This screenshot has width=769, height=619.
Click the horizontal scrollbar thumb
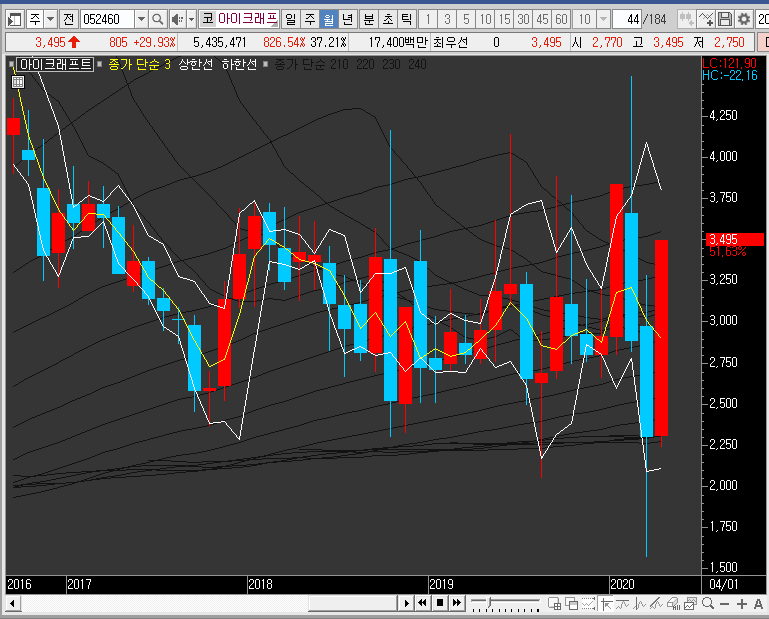pyautogui.click(x=352, y=603)
